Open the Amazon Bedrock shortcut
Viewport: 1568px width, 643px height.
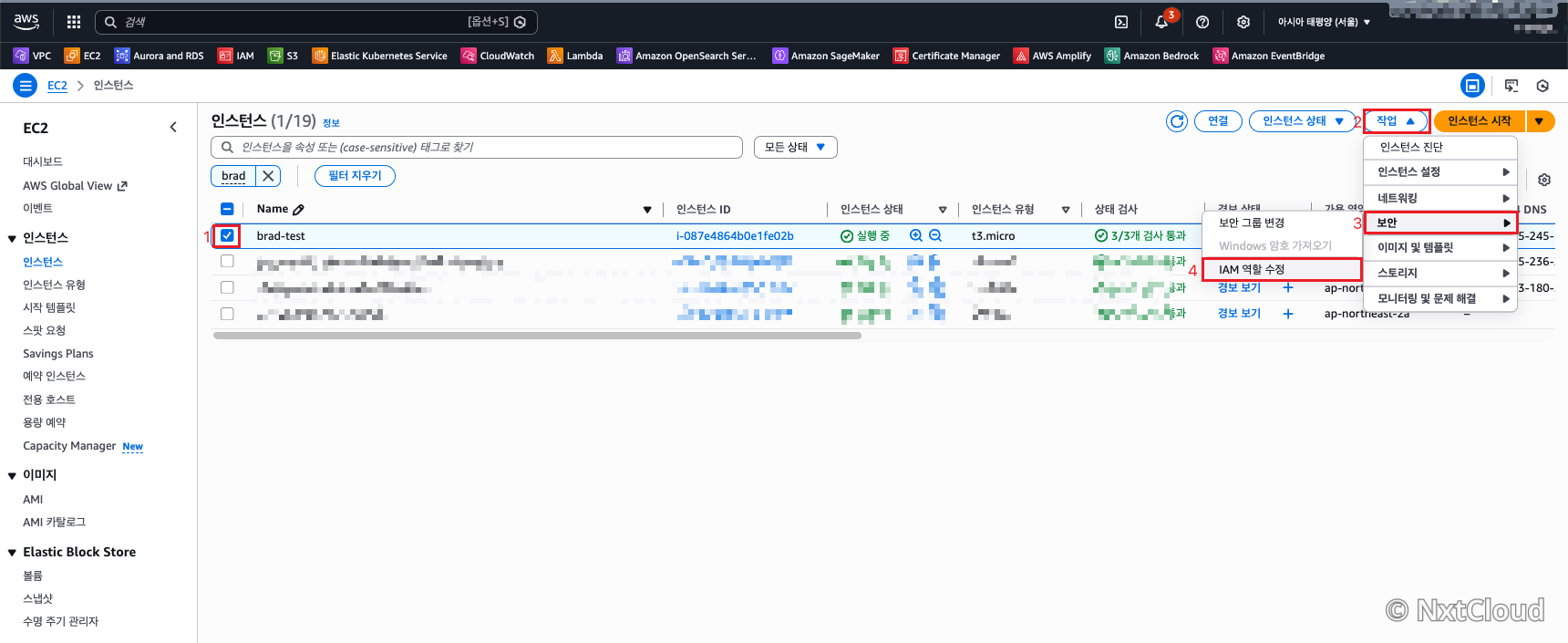coord(1151,56)
